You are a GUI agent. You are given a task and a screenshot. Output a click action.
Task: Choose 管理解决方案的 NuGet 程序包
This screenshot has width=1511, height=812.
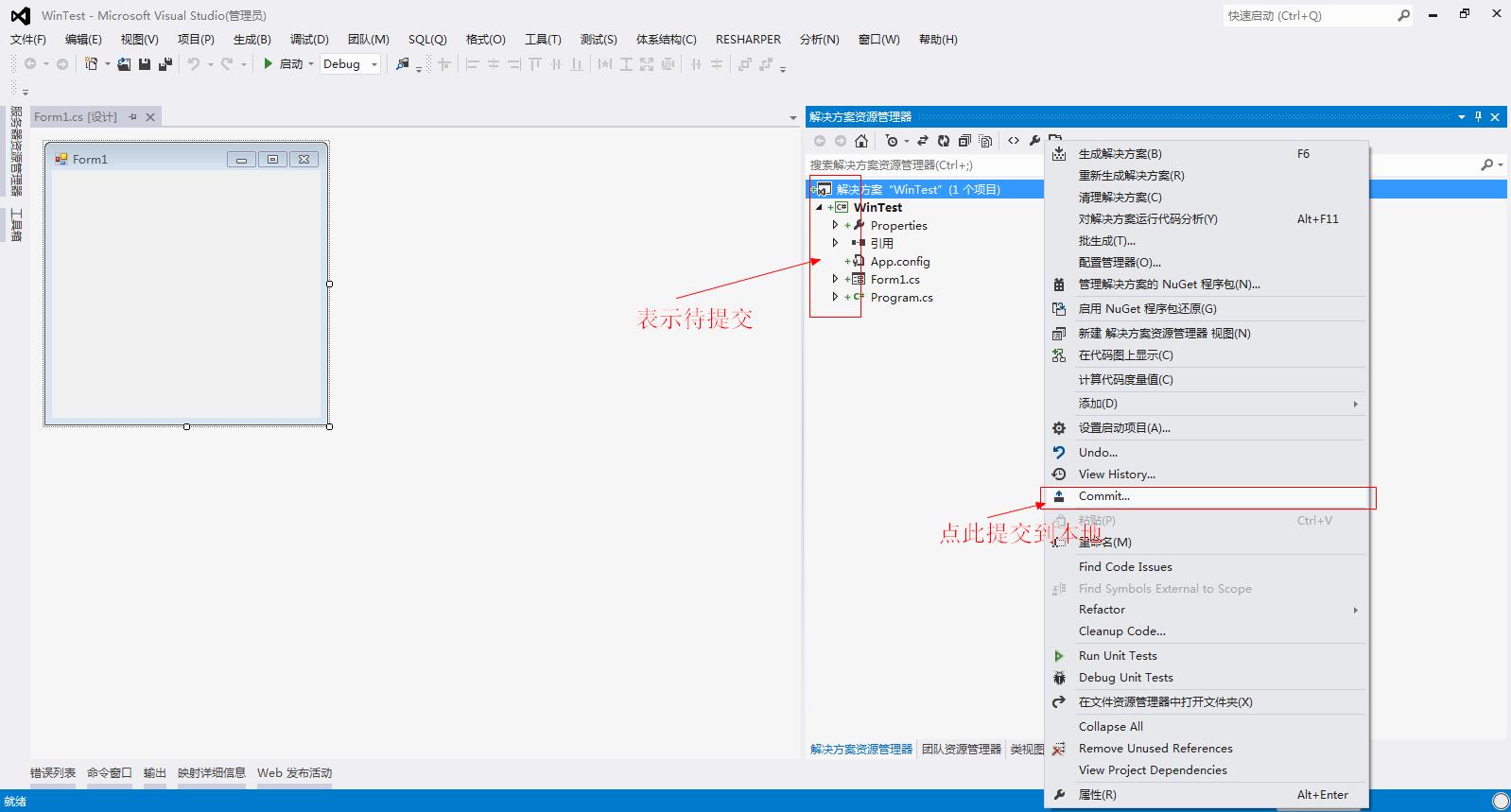(x=1206, y=285)
